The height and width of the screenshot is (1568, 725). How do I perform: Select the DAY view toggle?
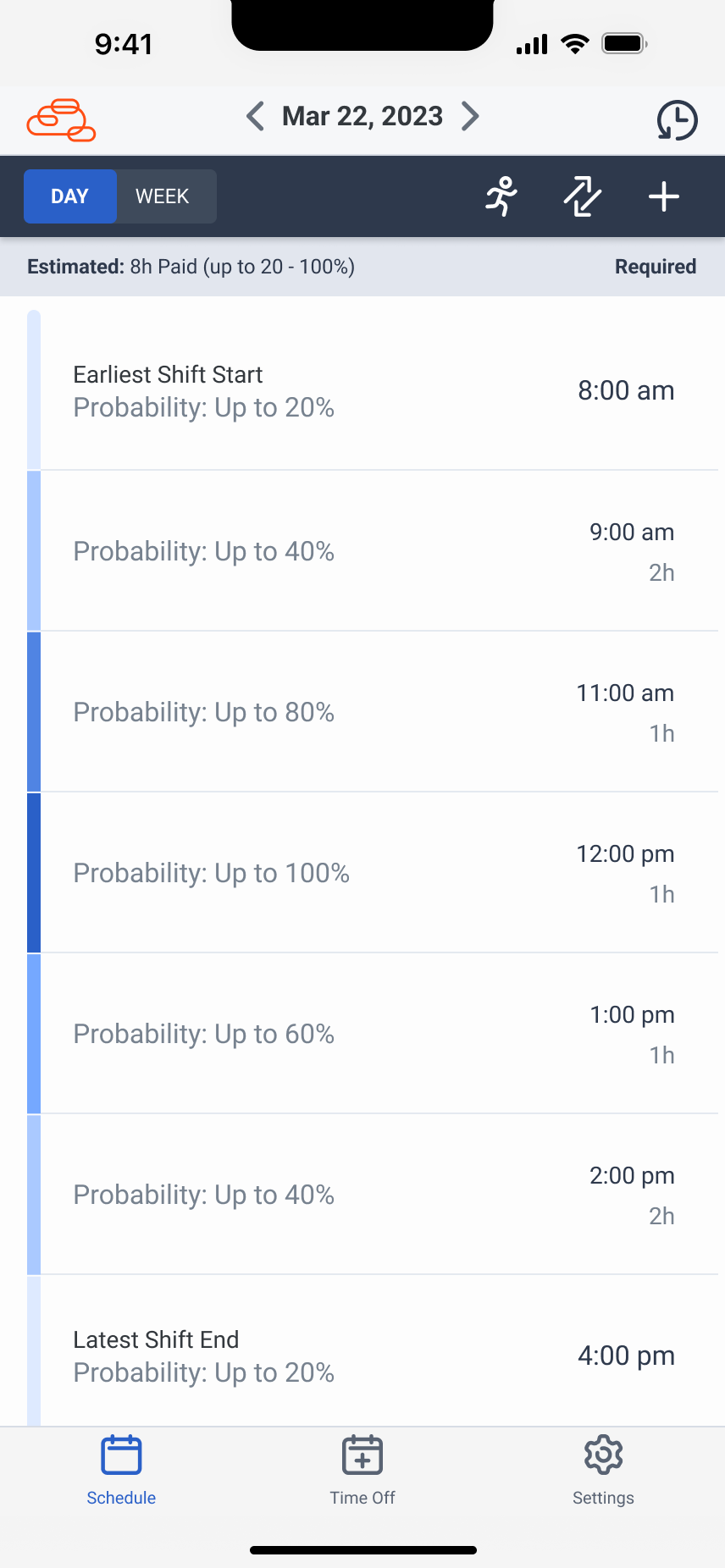tap(70, 196)
